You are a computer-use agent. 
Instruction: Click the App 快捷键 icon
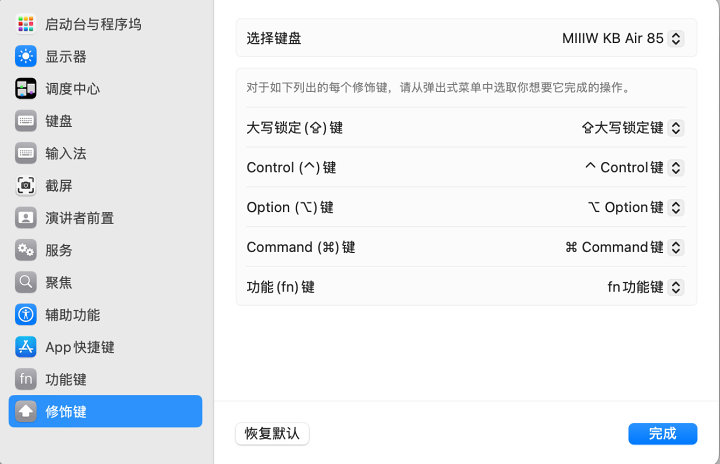pos(26,347)
